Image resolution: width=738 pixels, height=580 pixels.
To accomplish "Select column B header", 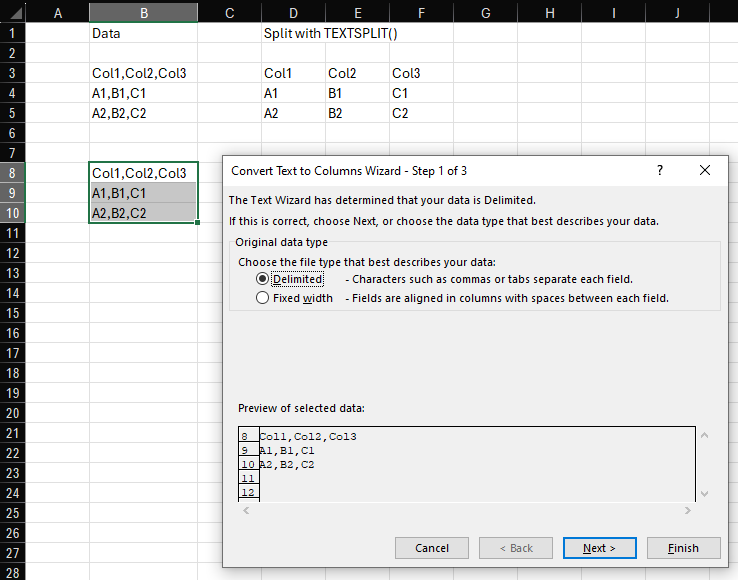I will (143, 12).
